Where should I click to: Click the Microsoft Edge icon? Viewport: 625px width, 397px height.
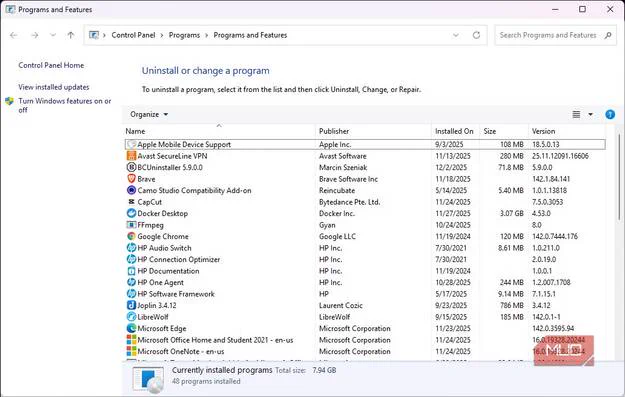click(132, 328)
